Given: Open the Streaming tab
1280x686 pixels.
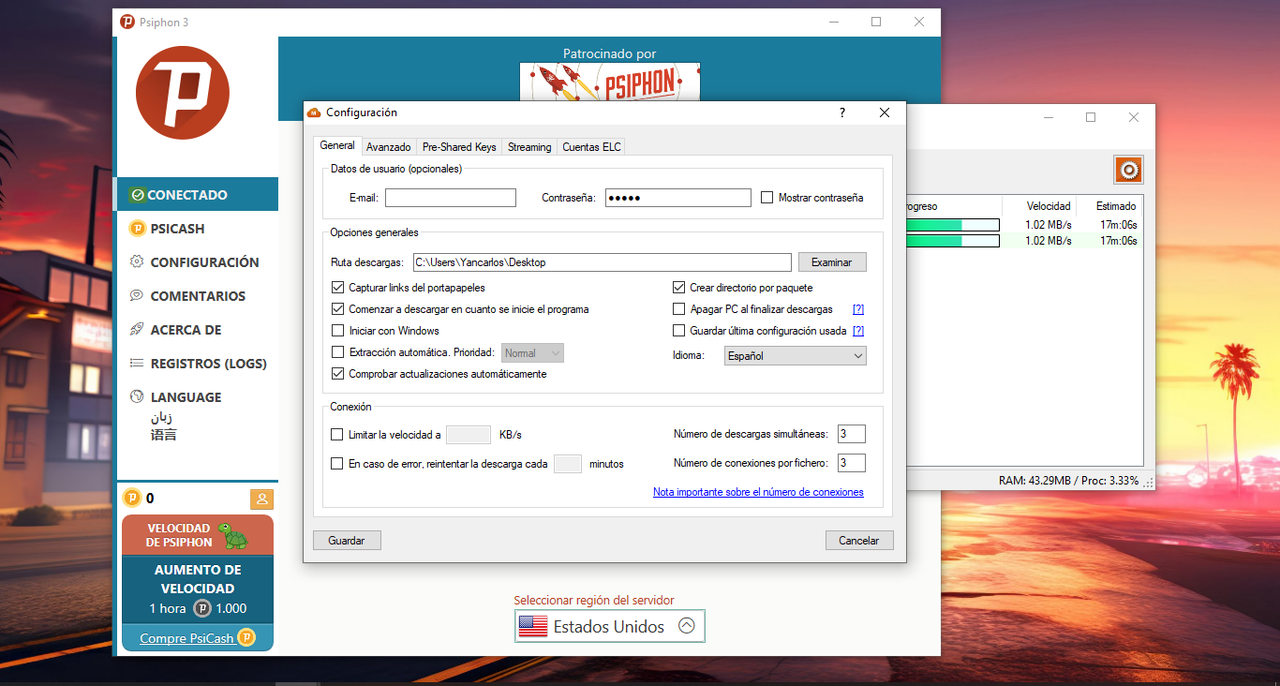Looking at the screenshot, I should coord(529,147).
